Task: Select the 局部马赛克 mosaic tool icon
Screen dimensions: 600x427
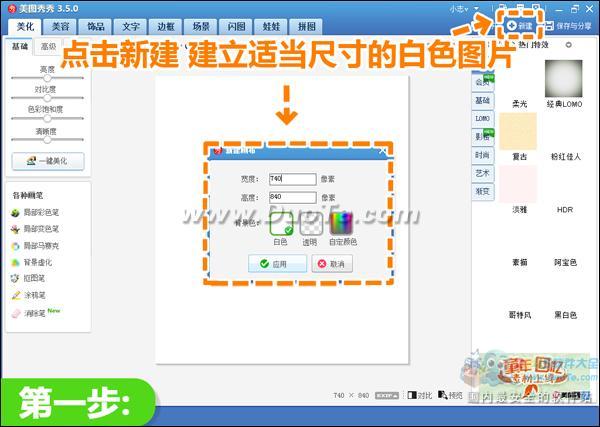Action: click(x=15, y=246)
